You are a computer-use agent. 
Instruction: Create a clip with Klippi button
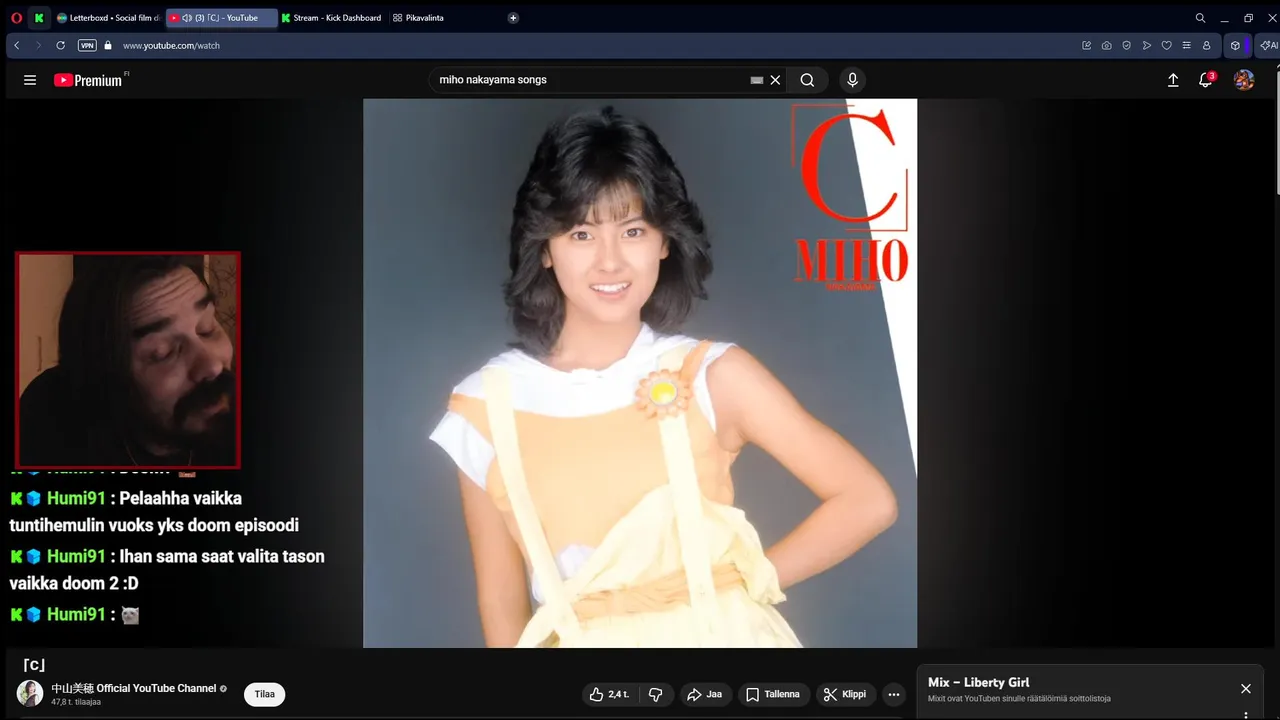click(844, 694)
